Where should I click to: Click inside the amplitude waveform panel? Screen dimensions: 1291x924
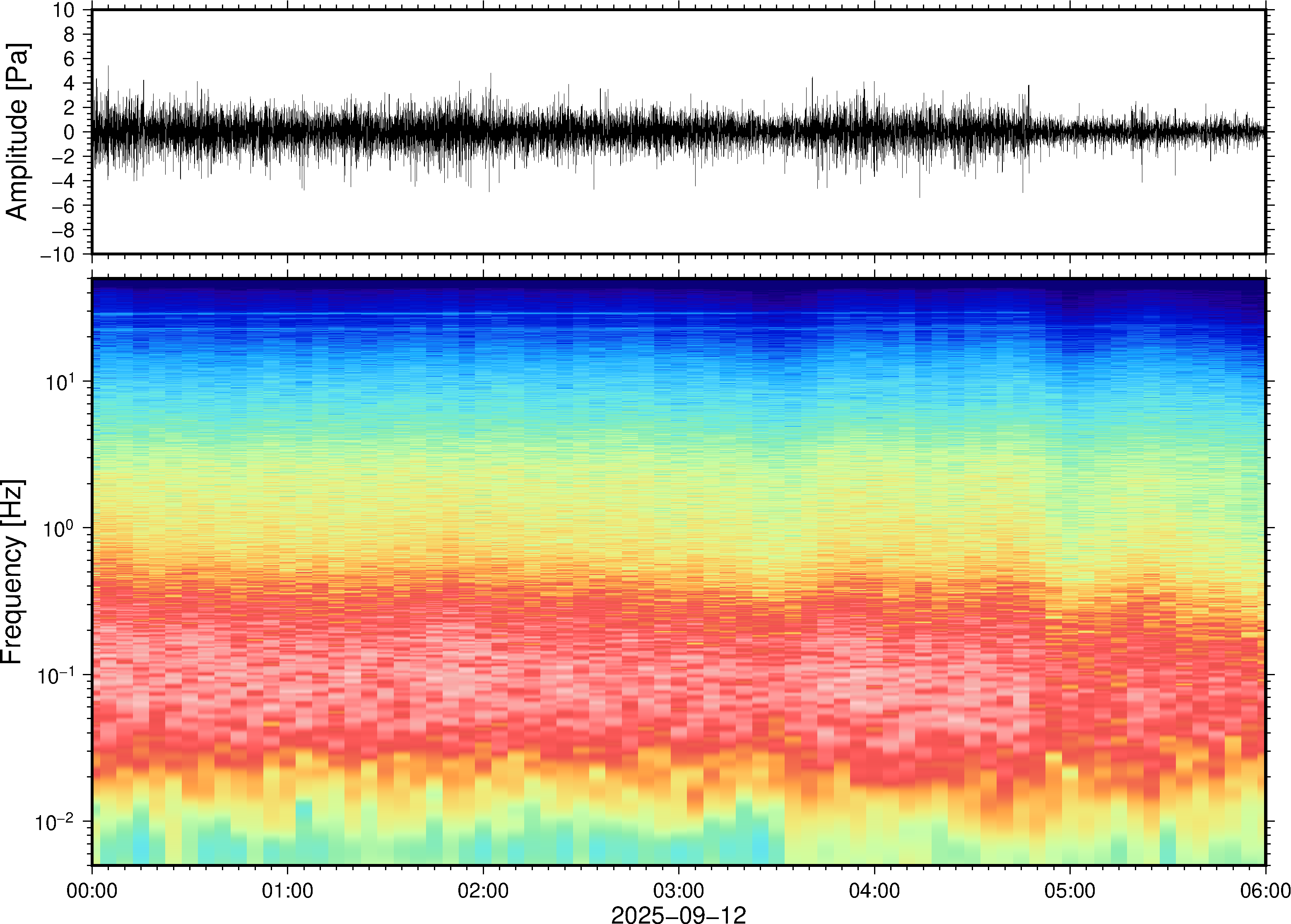click(679, 132)
